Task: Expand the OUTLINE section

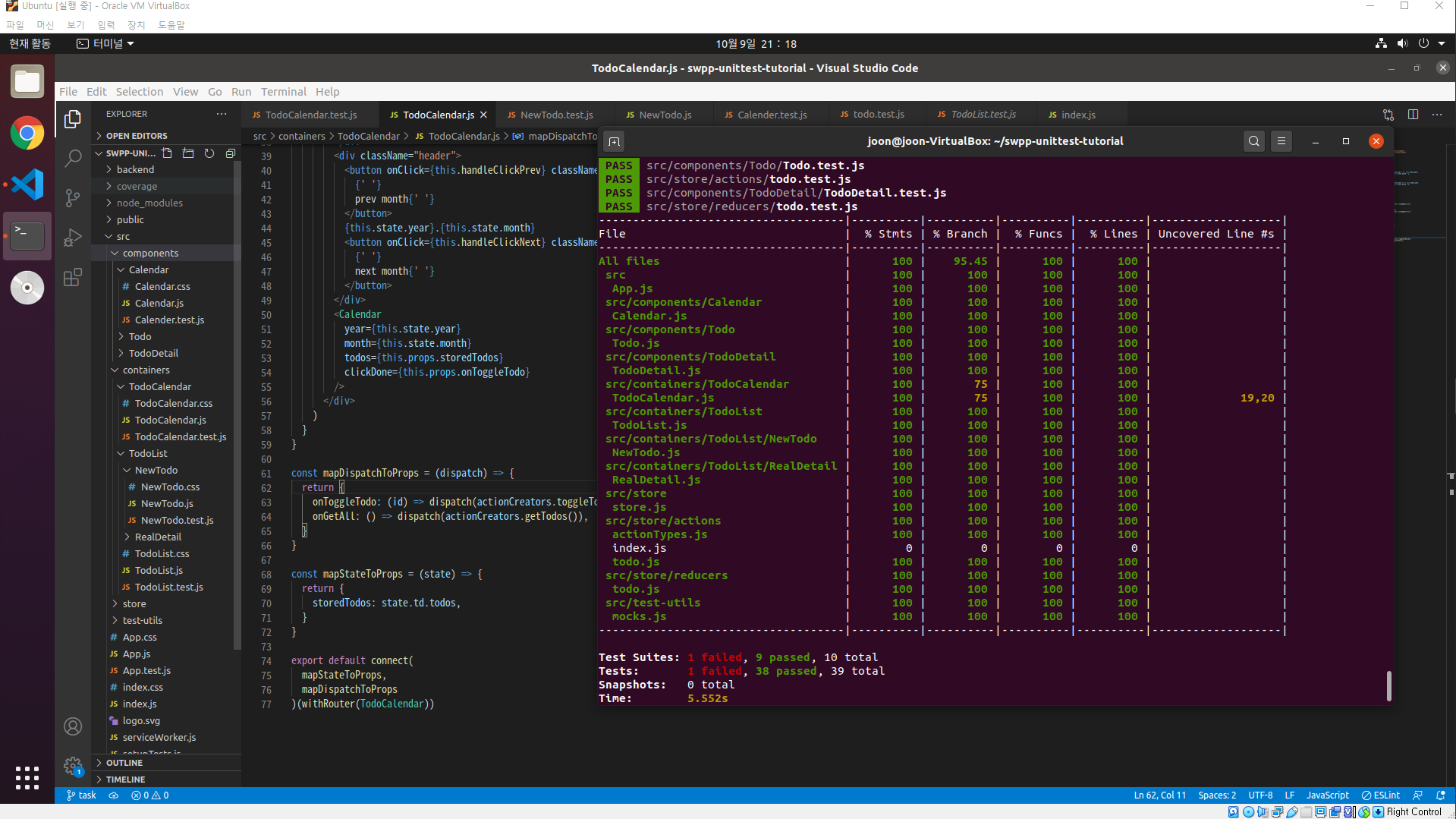Action: click(x=124, y=763)
